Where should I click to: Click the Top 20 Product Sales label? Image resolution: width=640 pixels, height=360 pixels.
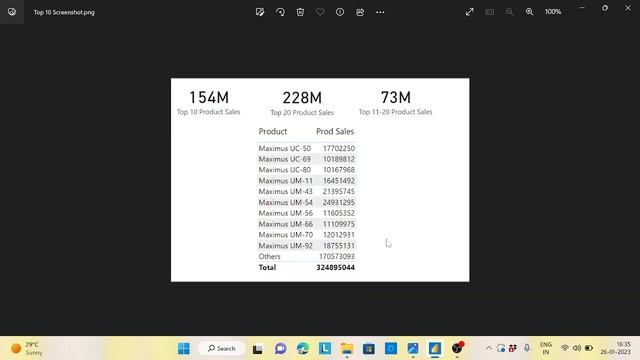pyautogui.click(x=302, y=112)
